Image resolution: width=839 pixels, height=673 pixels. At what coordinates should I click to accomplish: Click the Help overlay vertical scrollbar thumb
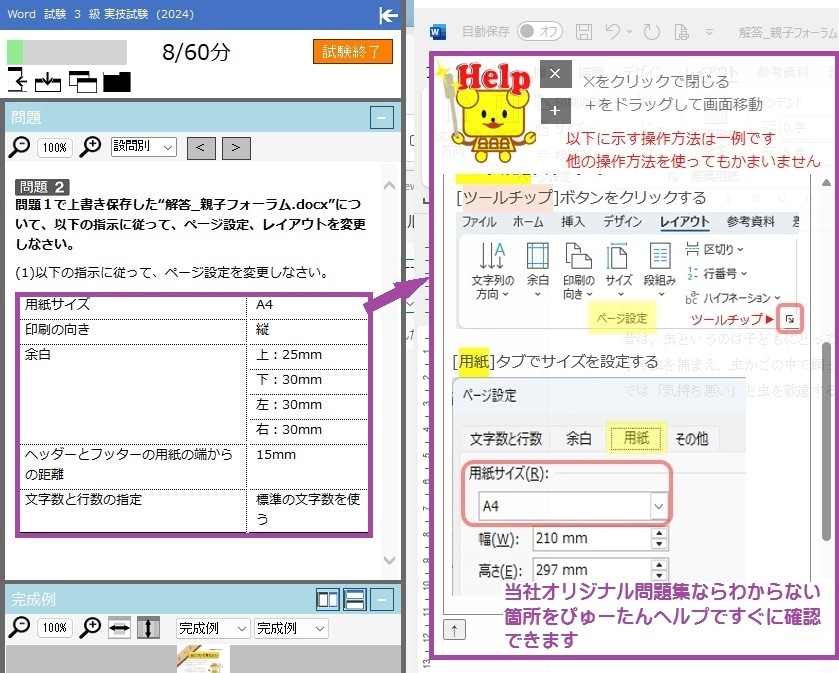(827, 440)
